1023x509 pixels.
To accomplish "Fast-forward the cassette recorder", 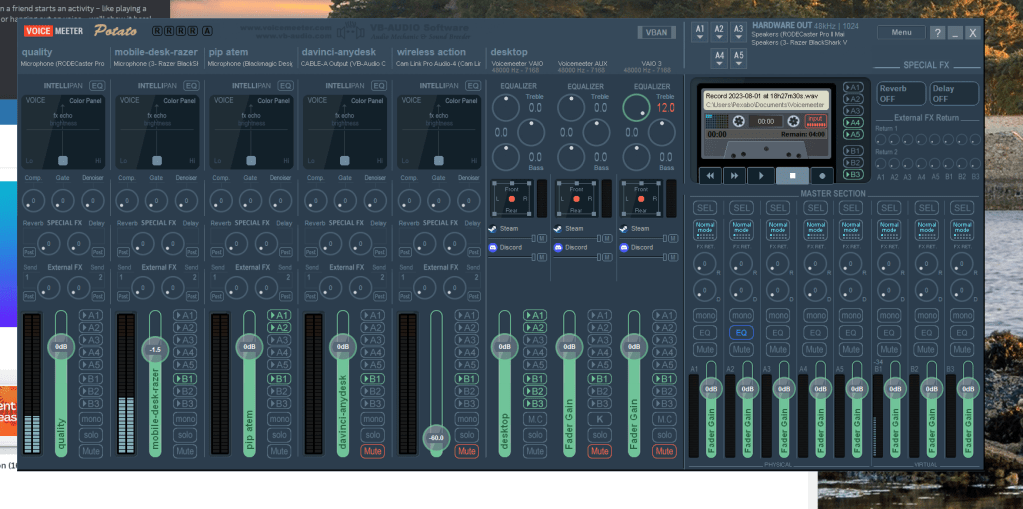I will [x=735, y=176].
